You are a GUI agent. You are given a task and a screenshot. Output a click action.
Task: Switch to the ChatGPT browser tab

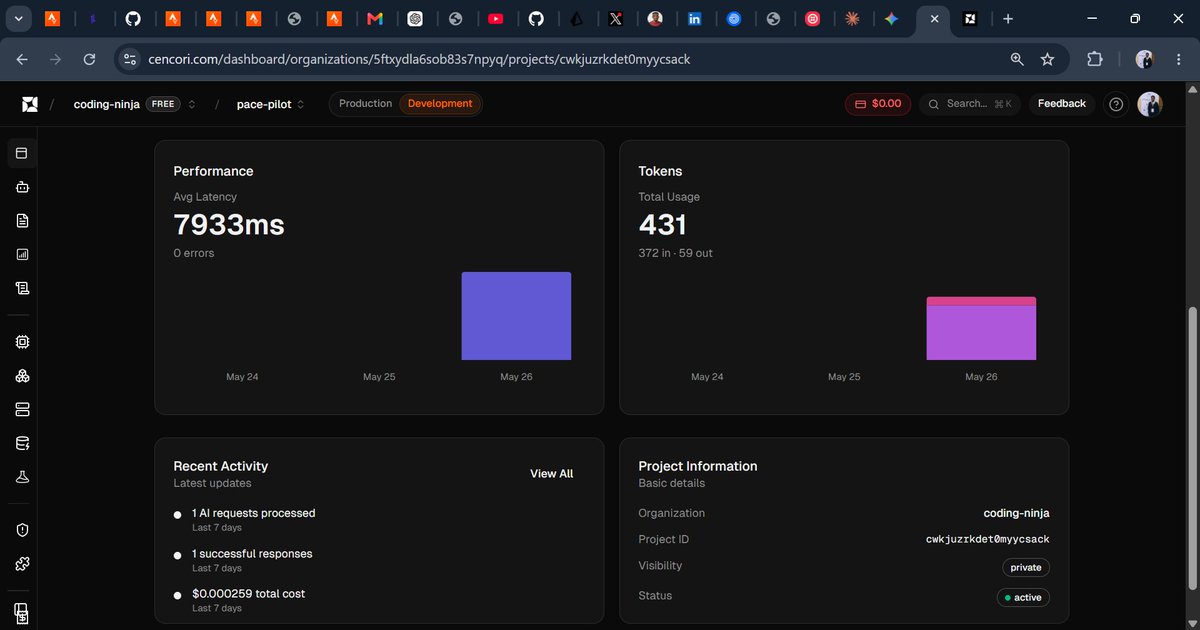pos(415,18)
